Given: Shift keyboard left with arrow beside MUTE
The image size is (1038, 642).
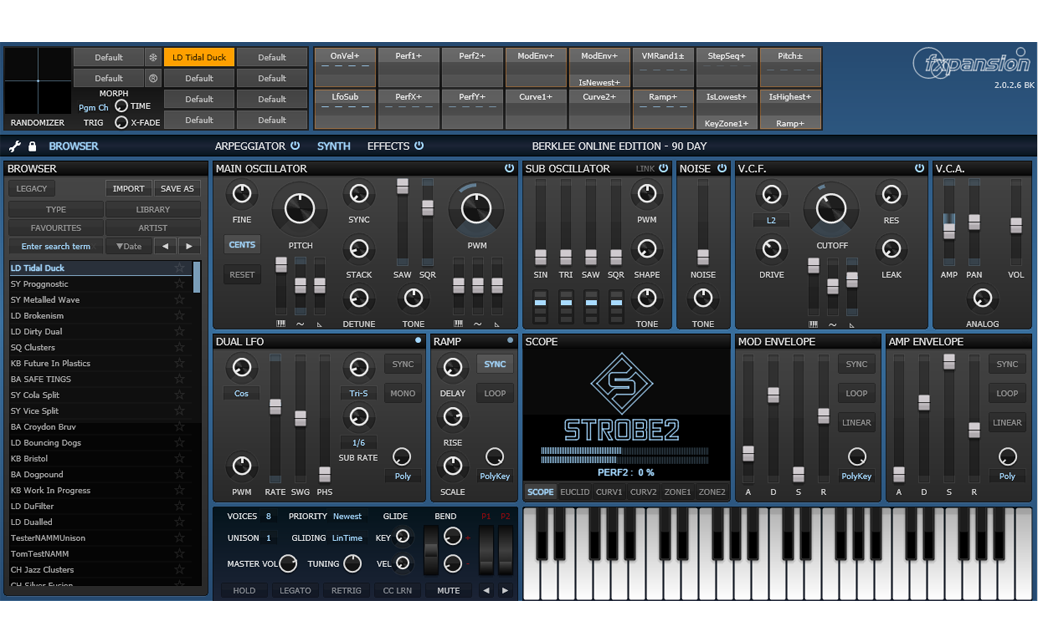Looking at the screenshot, I should 487,590.
